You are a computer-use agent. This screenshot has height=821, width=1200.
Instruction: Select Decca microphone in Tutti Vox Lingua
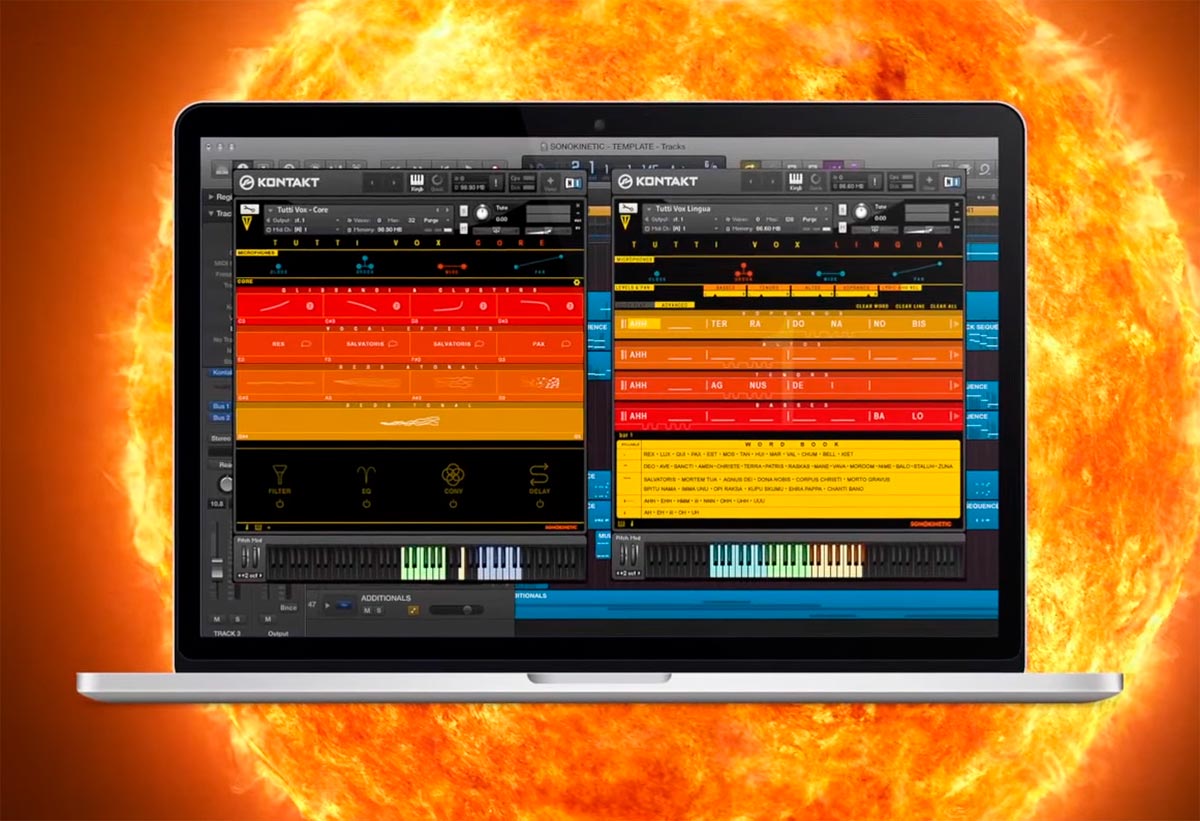(743, 271)
